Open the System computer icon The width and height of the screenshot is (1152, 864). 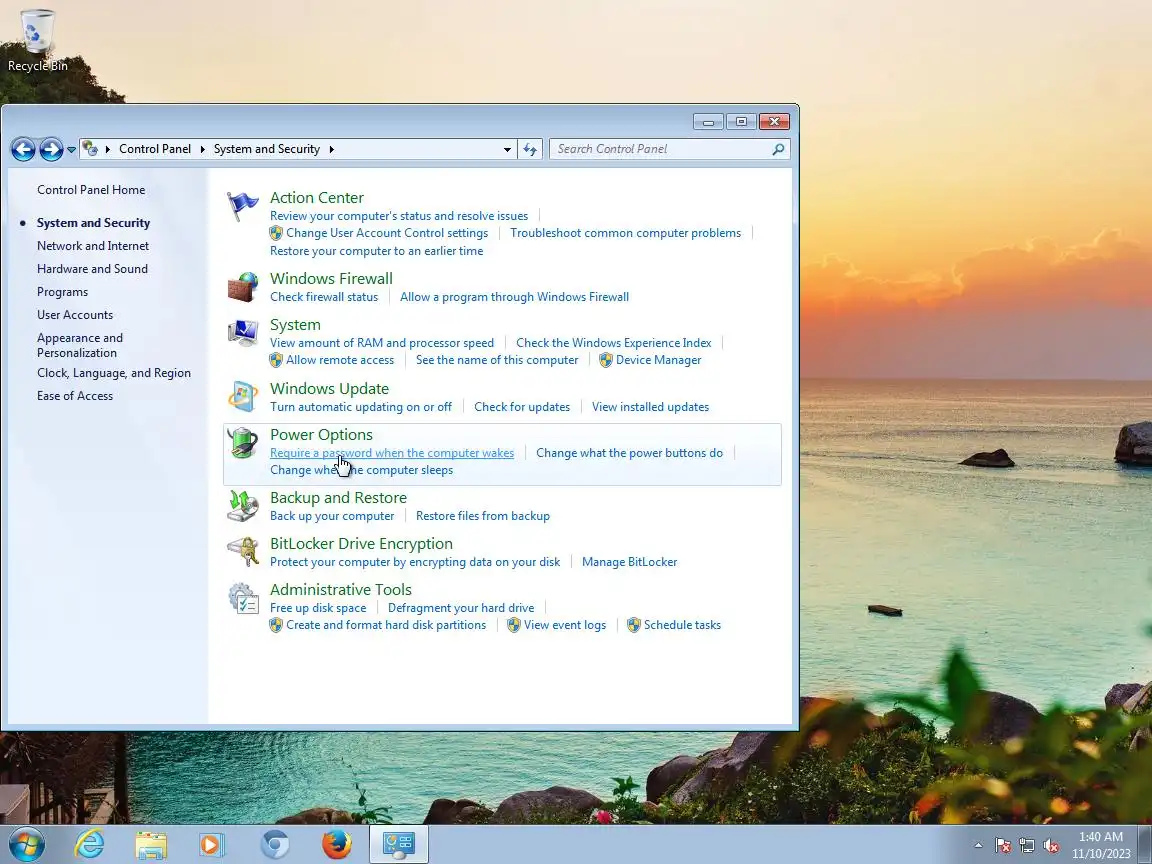point(242,333)
